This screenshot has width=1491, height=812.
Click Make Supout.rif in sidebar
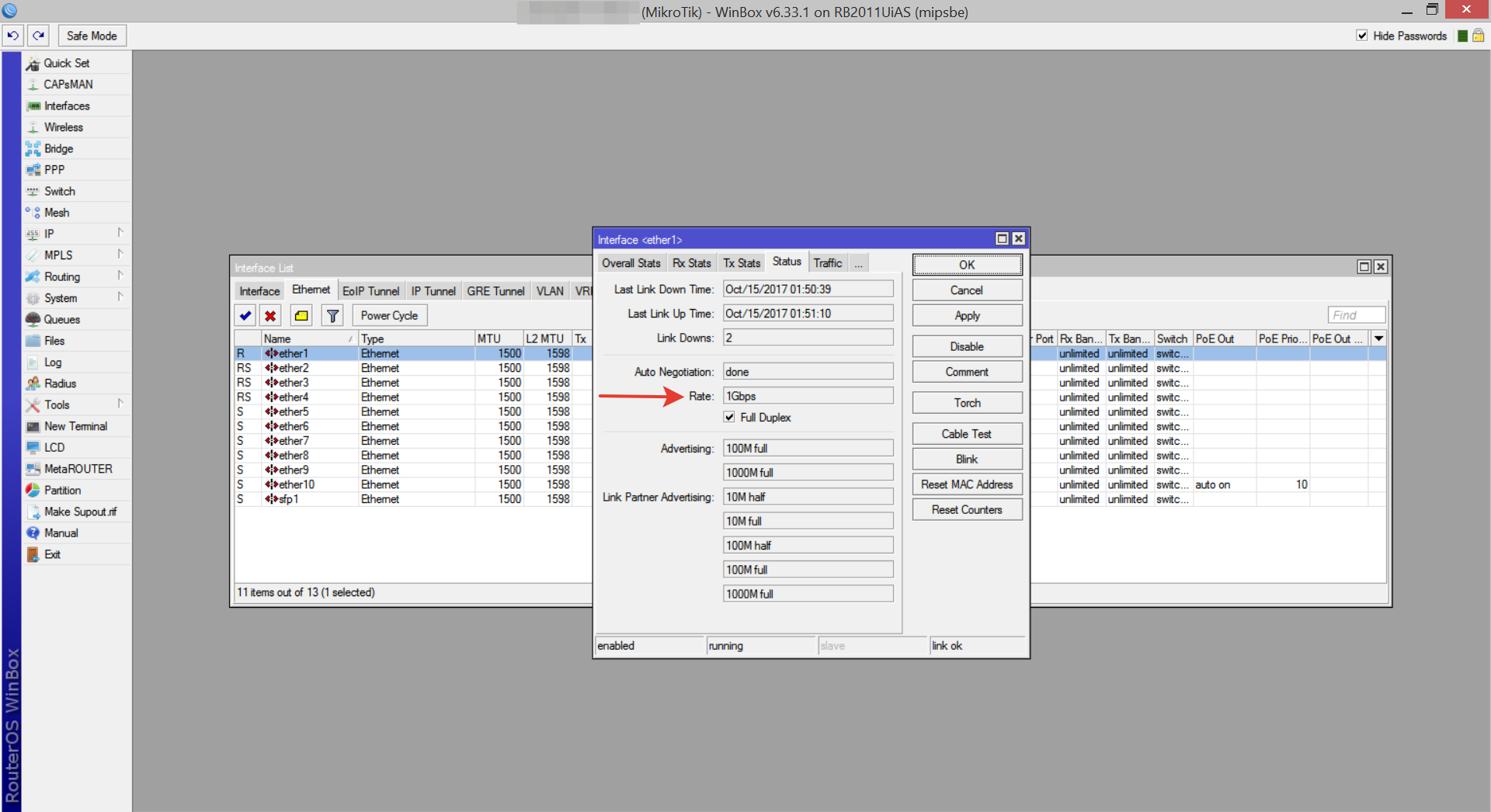(x=81, y=512)
